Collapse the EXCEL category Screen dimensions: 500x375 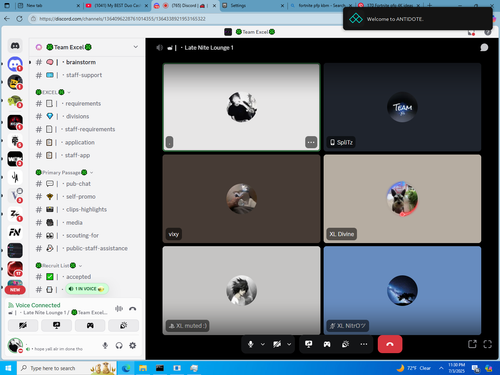coord(53,92)
